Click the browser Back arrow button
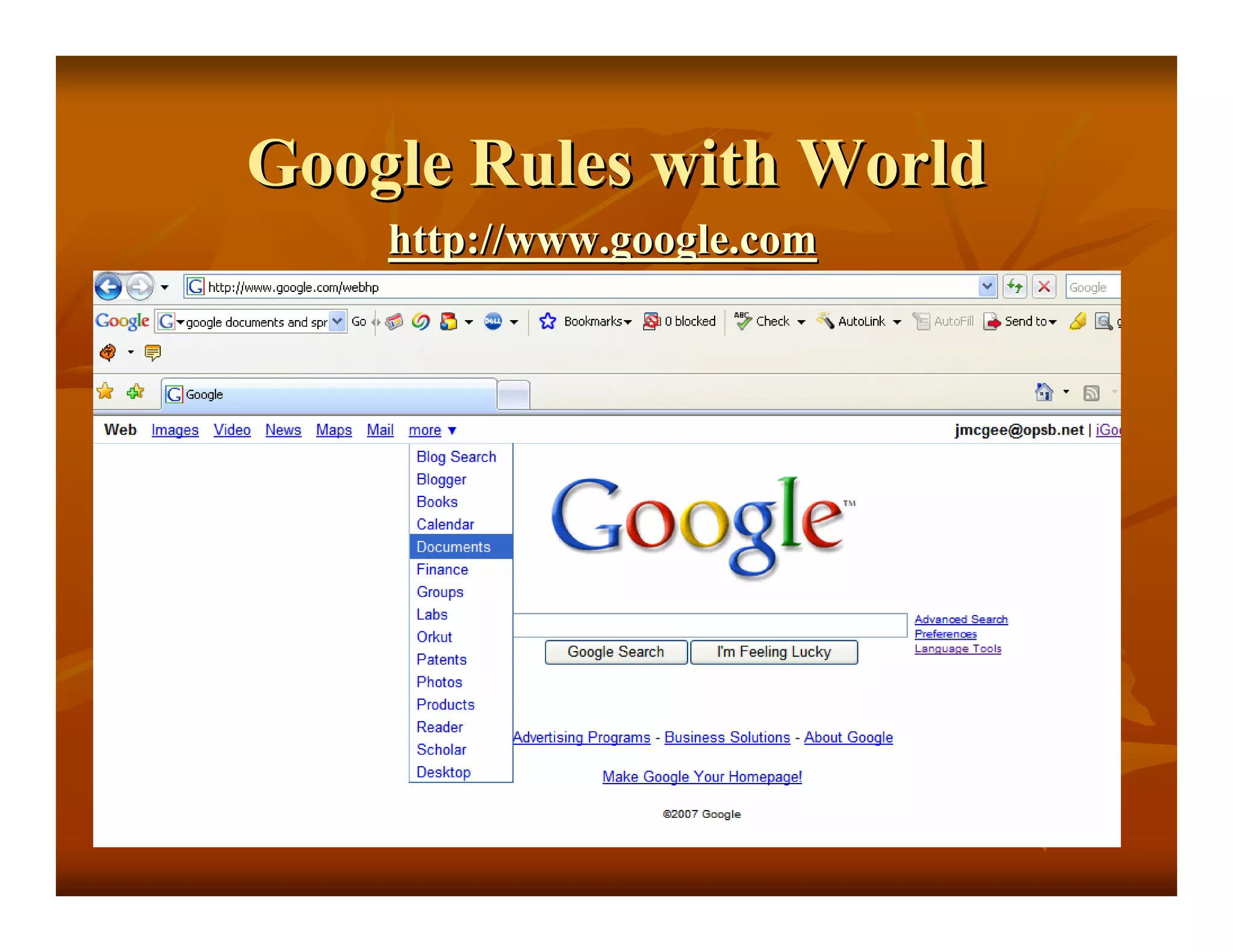The image size is (1233, 952). [109, 287]
